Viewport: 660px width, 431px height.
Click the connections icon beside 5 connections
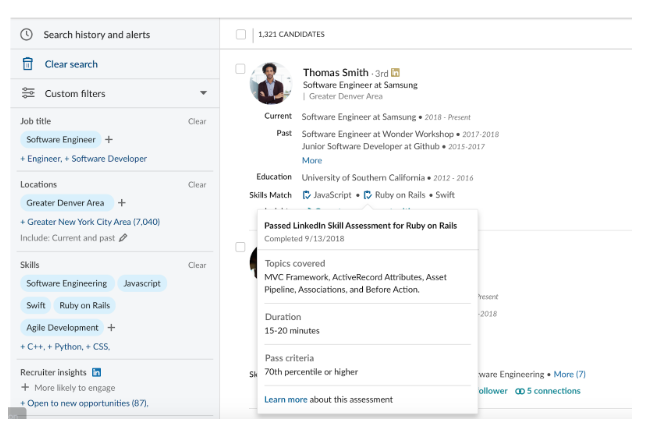(520, 391)
